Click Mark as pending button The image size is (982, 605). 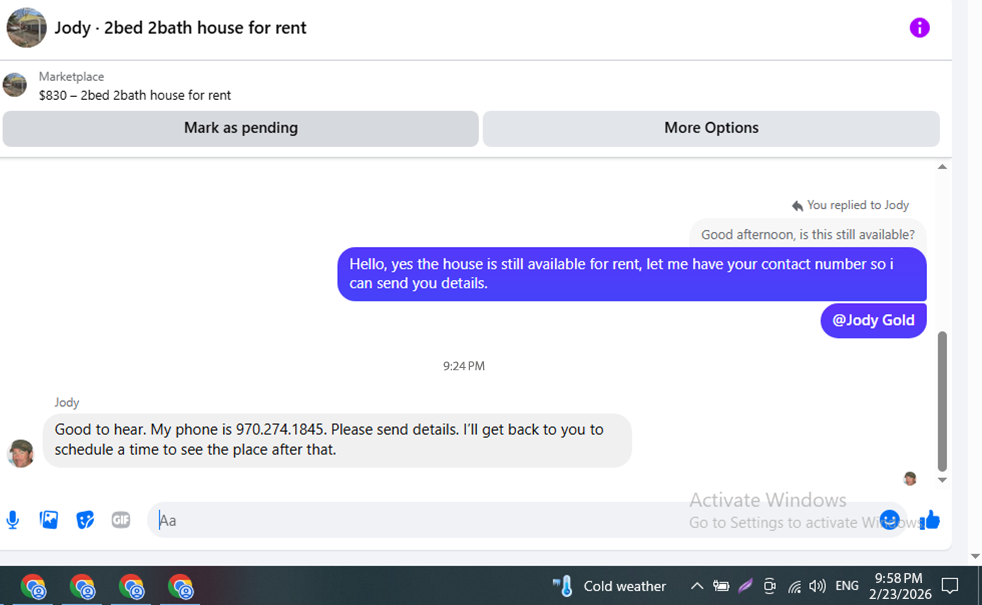tap(240, 128)
